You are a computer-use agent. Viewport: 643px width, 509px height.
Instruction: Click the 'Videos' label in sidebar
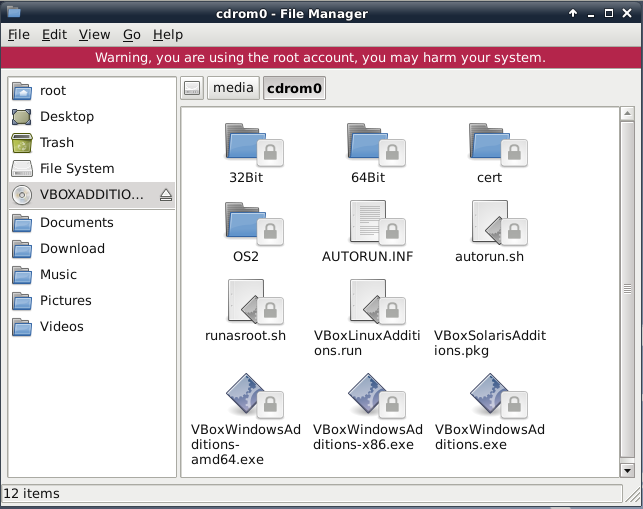click(62, 326)
